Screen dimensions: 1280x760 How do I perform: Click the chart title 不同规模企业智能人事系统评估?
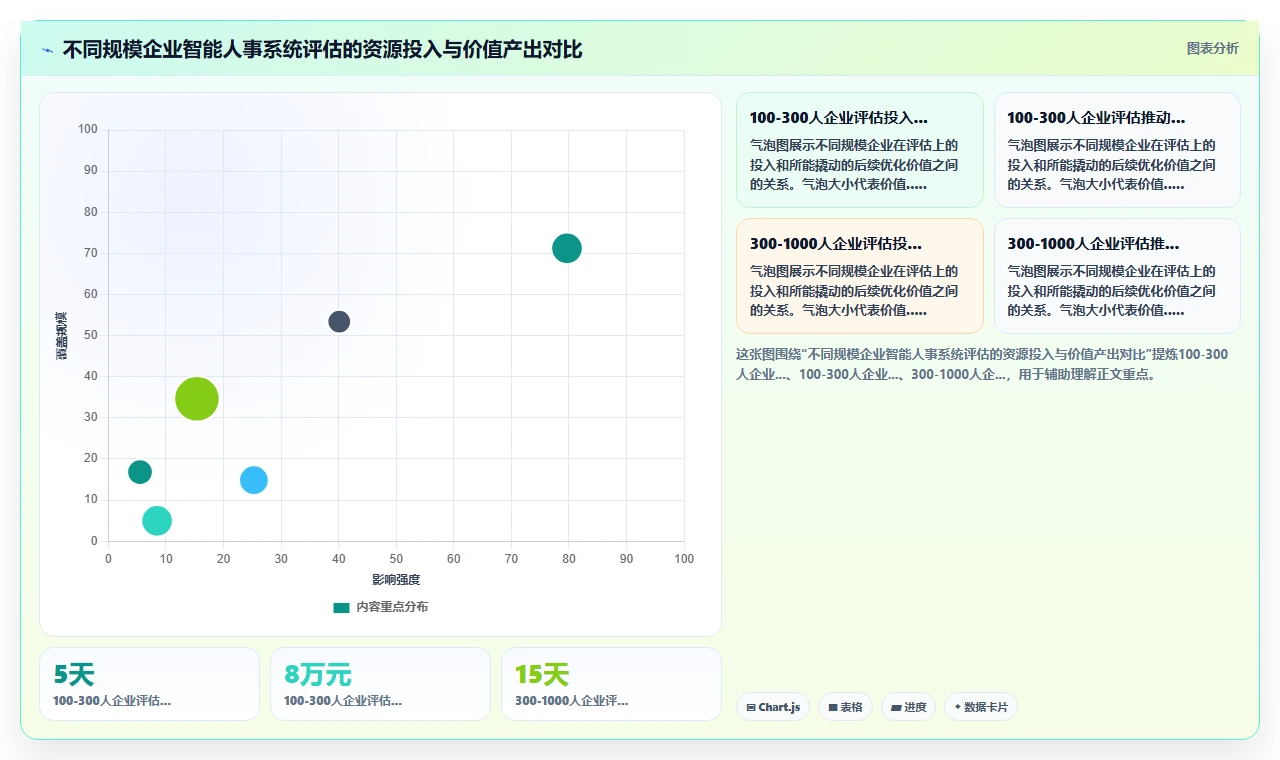pos(322,50)
